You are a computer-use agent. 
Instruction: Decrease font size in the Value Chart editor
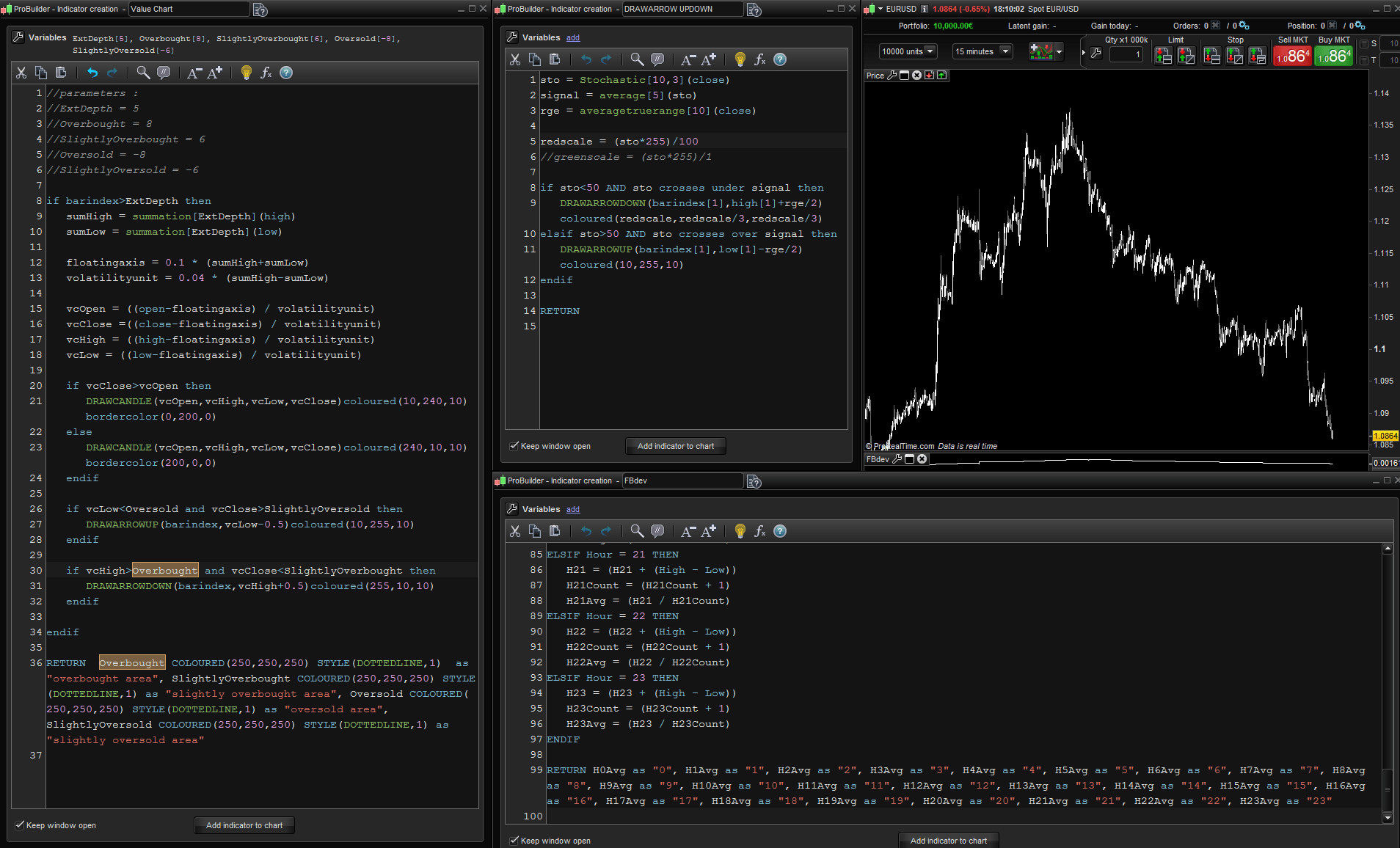tap(194, 73)
